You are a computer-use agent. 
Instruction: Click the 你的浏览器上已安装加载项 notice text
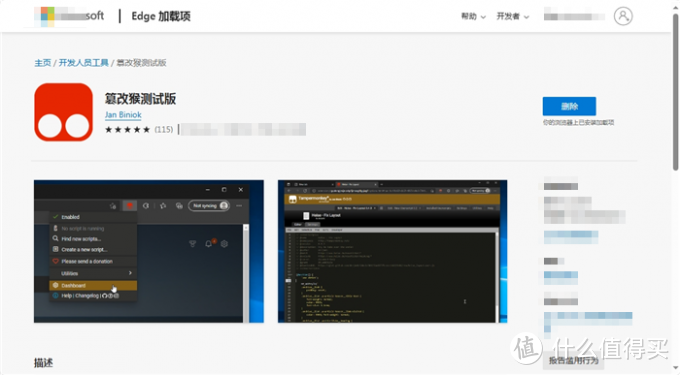tap(578, 123)
